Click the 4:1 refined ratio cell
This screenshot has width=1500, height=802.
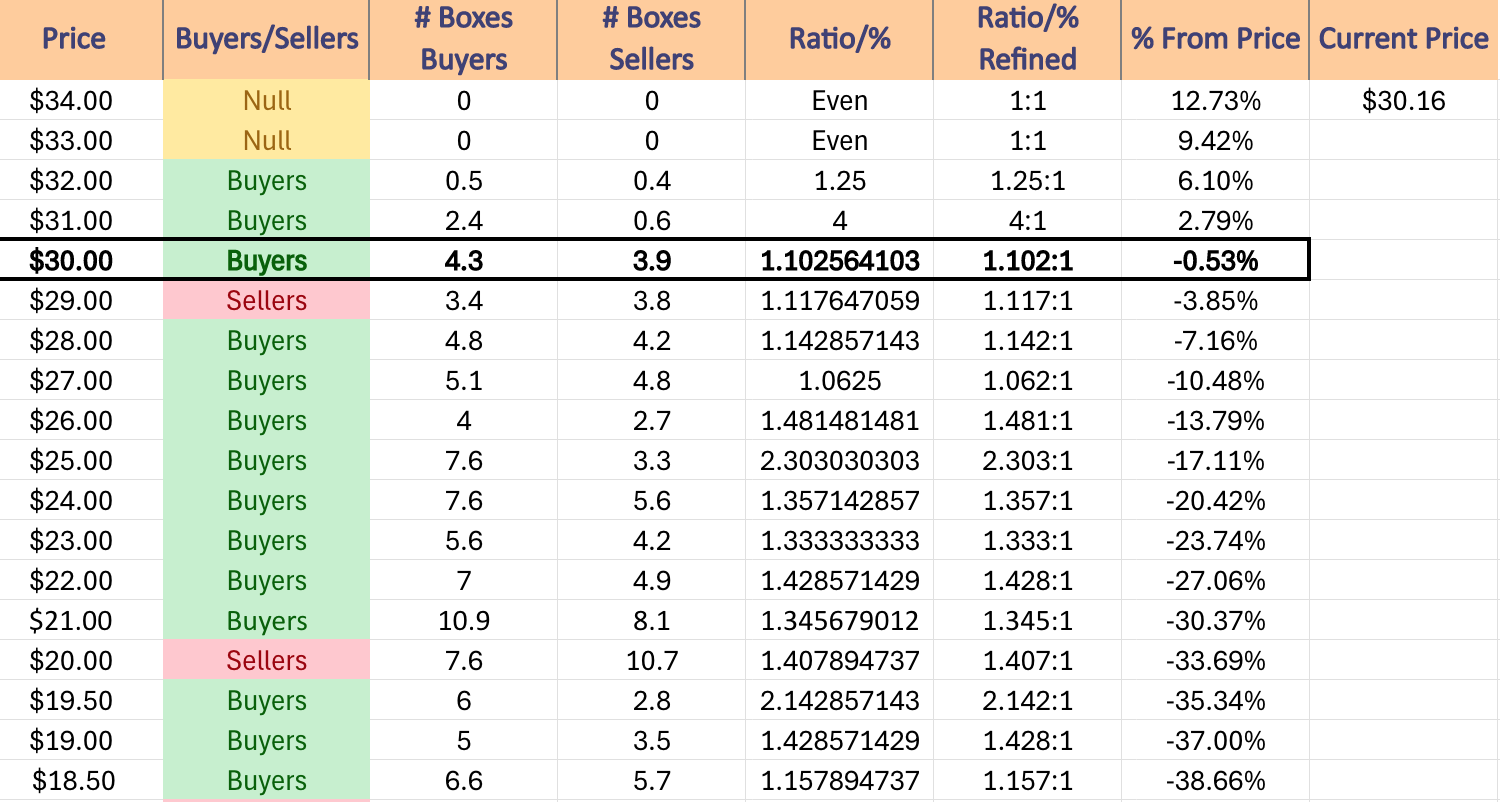[1027, 220]
